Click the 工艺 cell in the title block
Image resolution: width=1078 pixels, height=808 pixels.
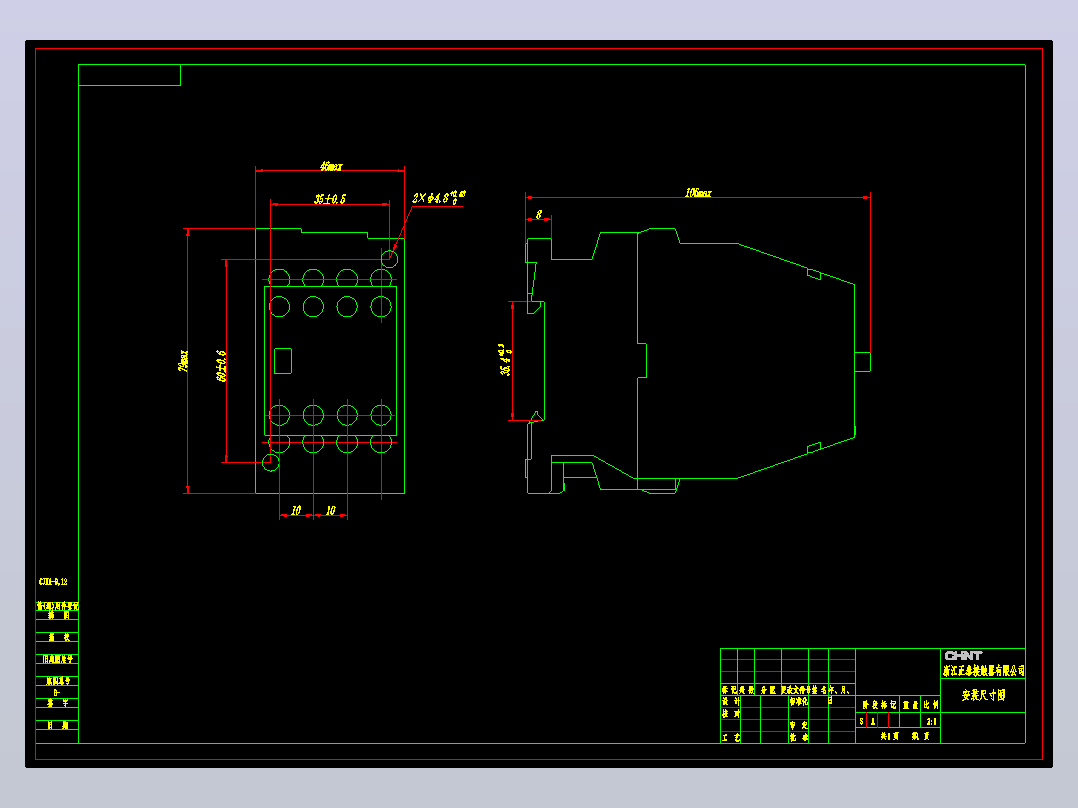(730, 737)
